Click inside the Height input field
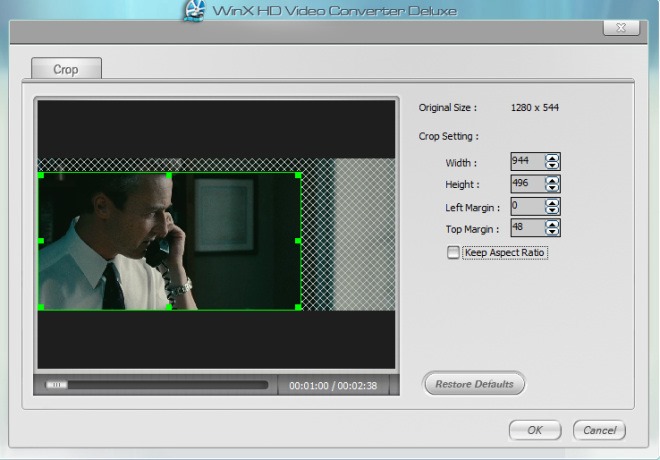The width and height of the screenshot is (660, 460). pos(528,184)
